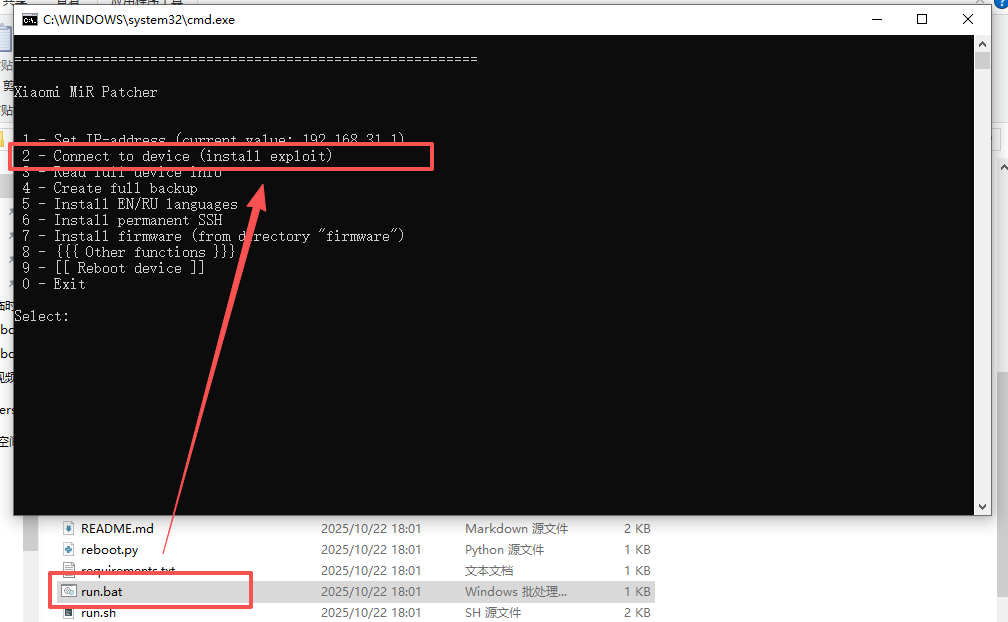Click the cmd.exe icon in title bar
1008x622 pixels.
[30, 20]
